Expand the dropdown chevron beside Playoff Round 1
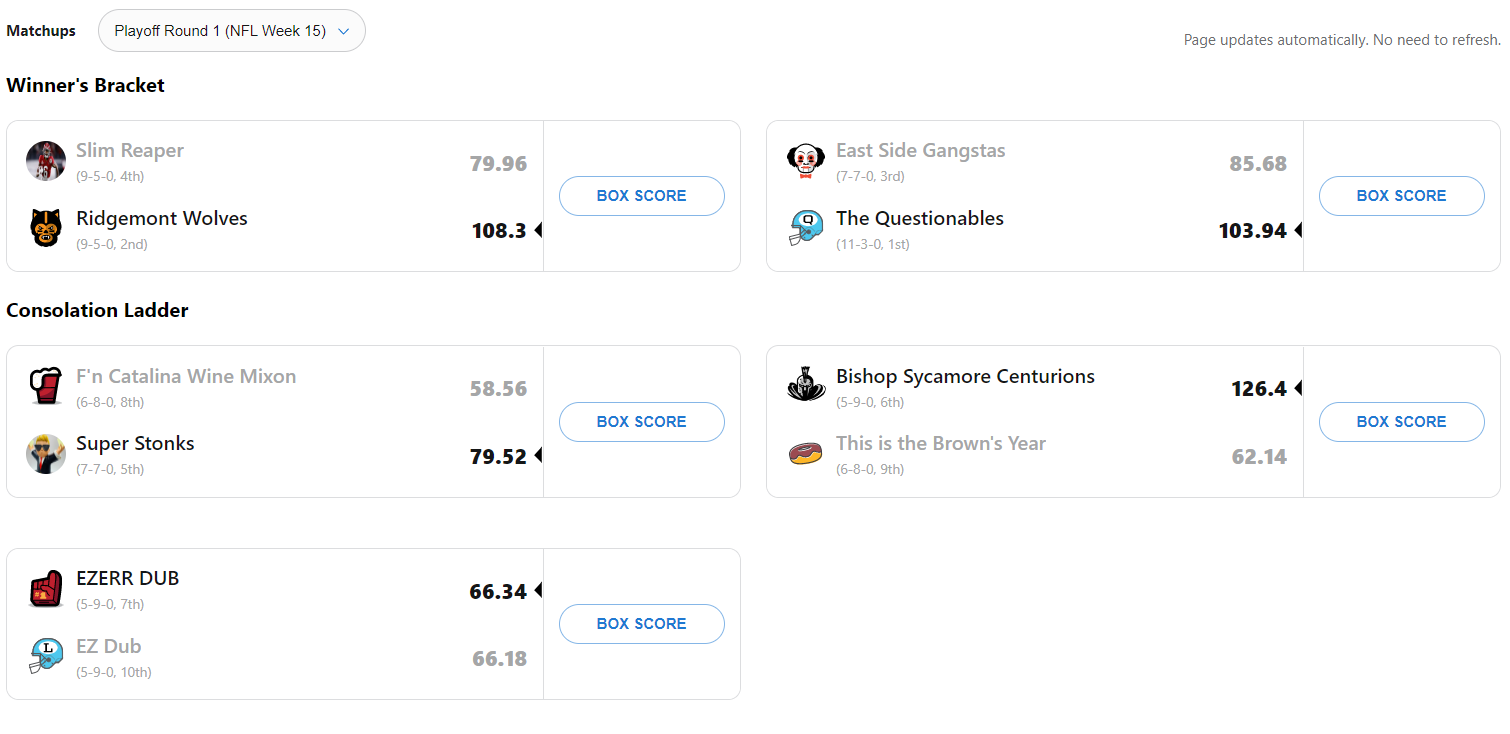The image size is (1510, 734). coord(344,31)
